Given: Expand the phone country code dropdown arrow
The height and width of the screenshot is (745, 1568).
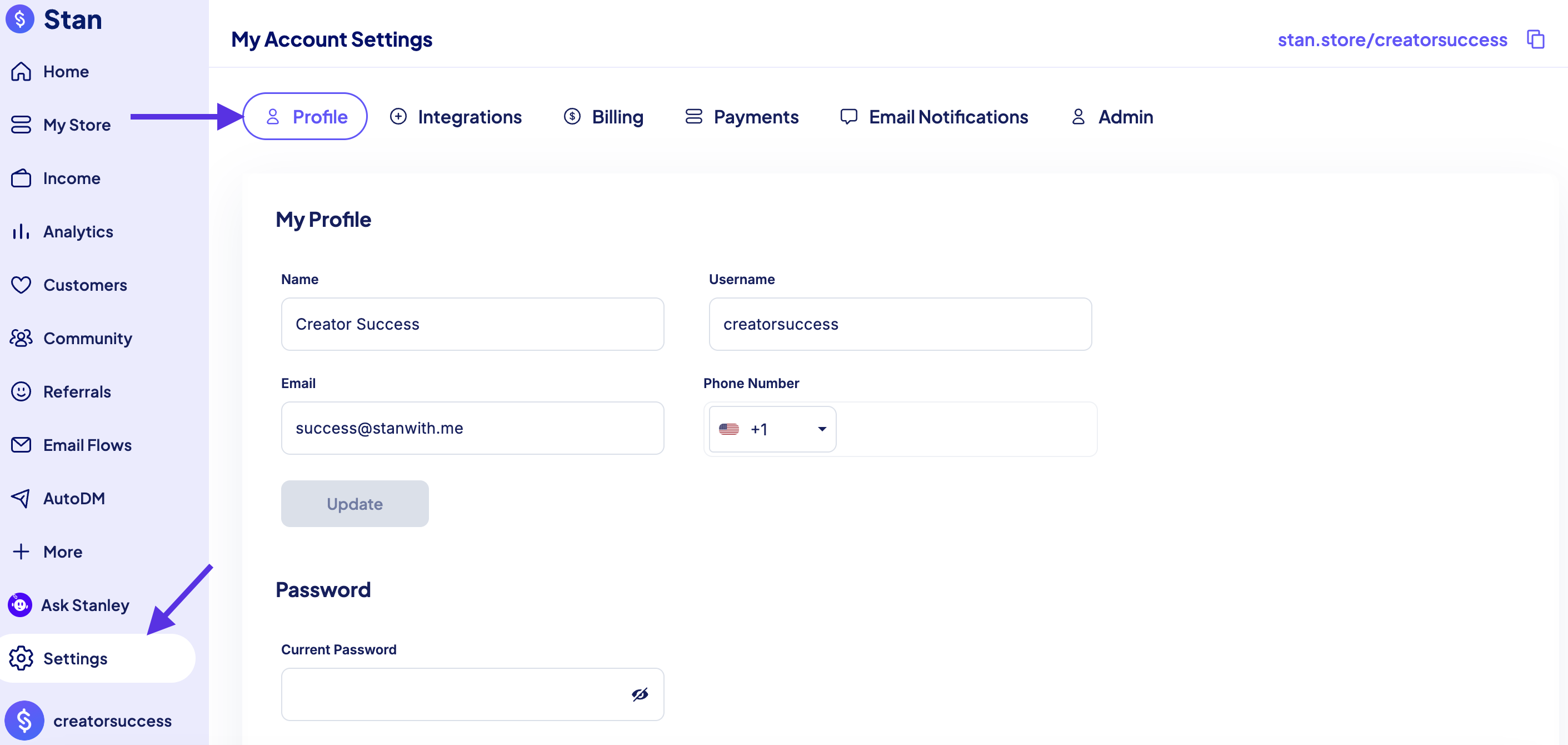Looking at the screenshot, I should point(822,429).
